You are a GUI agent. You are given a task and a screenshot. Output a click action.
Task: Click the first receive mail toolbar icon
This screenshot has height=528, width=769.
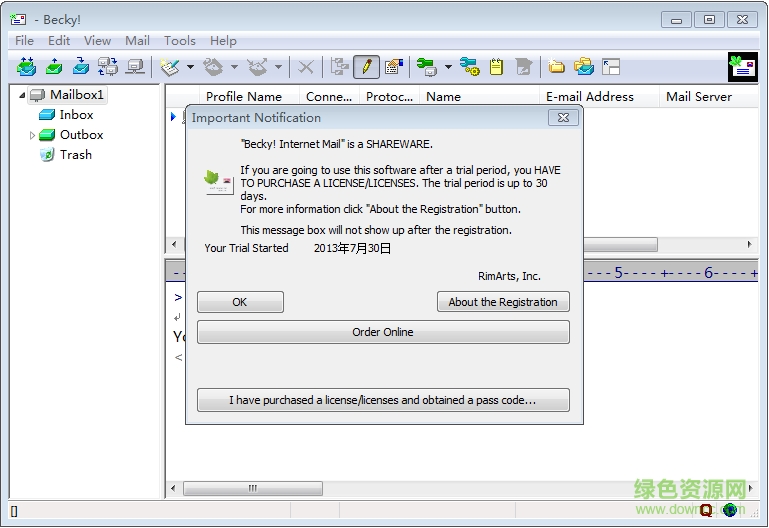point(26,67)
